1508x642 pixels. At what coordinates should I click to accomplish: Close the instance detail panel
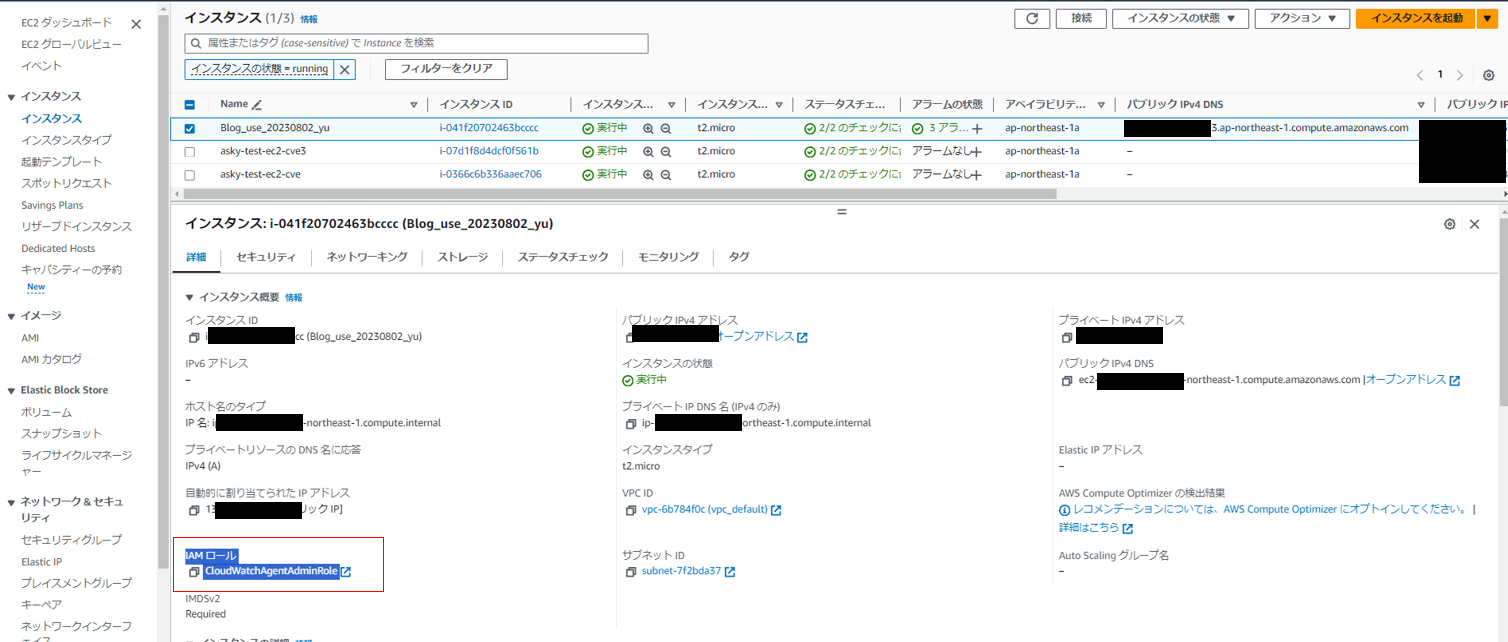tap(1474, 224)
